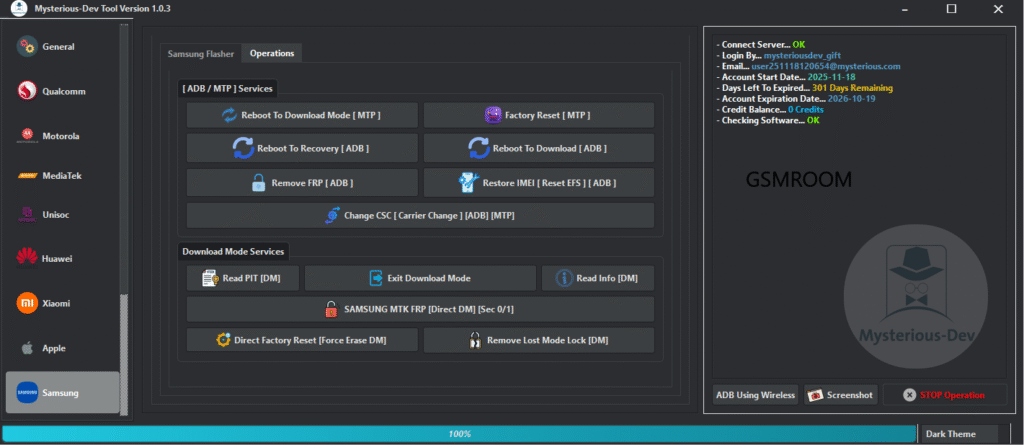This screenshot has height=445, width=1024.
Task: Open Change CSC carrier change
Action: pos(420,215)
